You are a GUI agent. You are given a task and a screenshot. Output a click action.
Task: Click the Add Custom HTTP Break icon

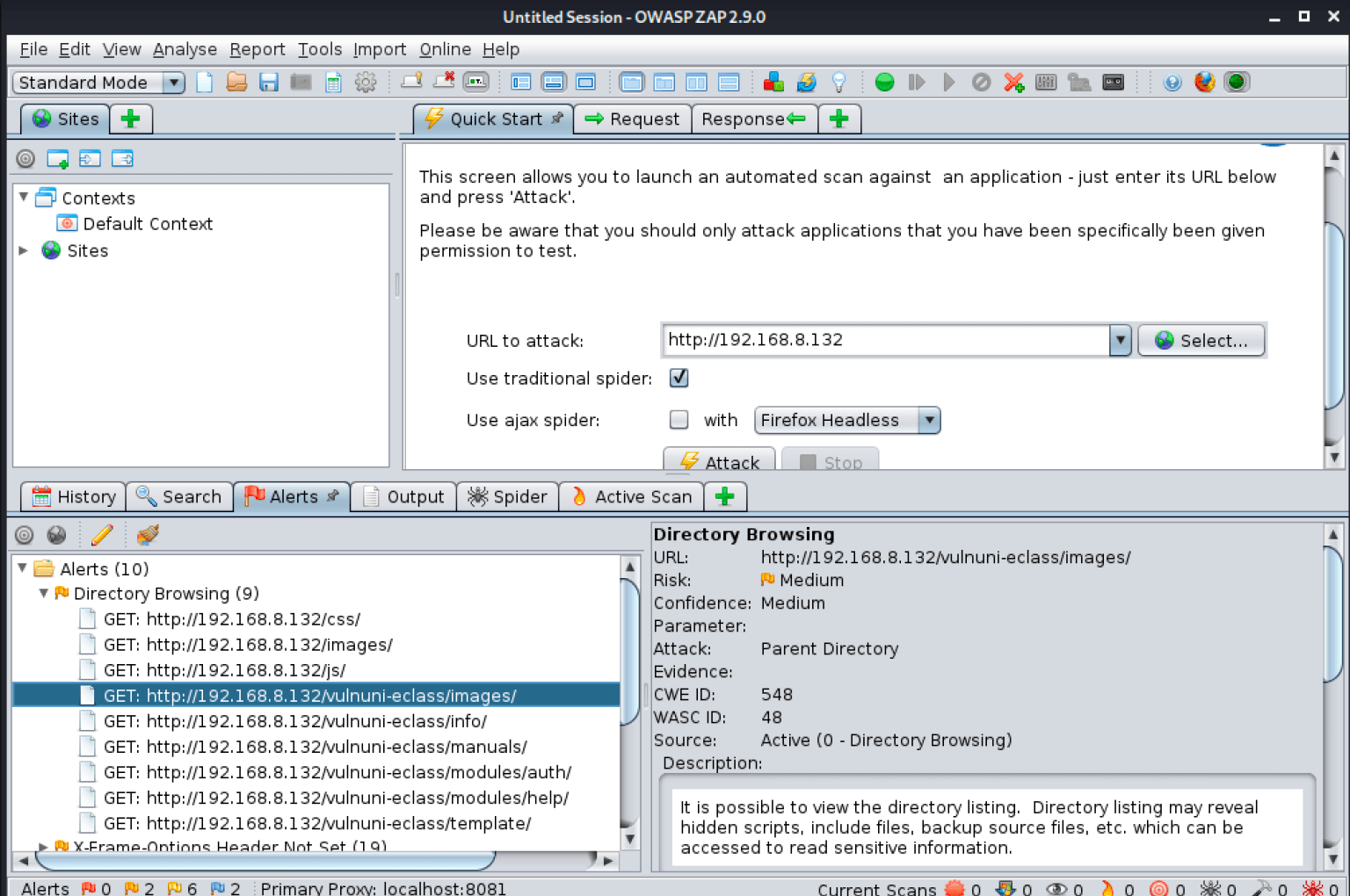[1013, 83]
